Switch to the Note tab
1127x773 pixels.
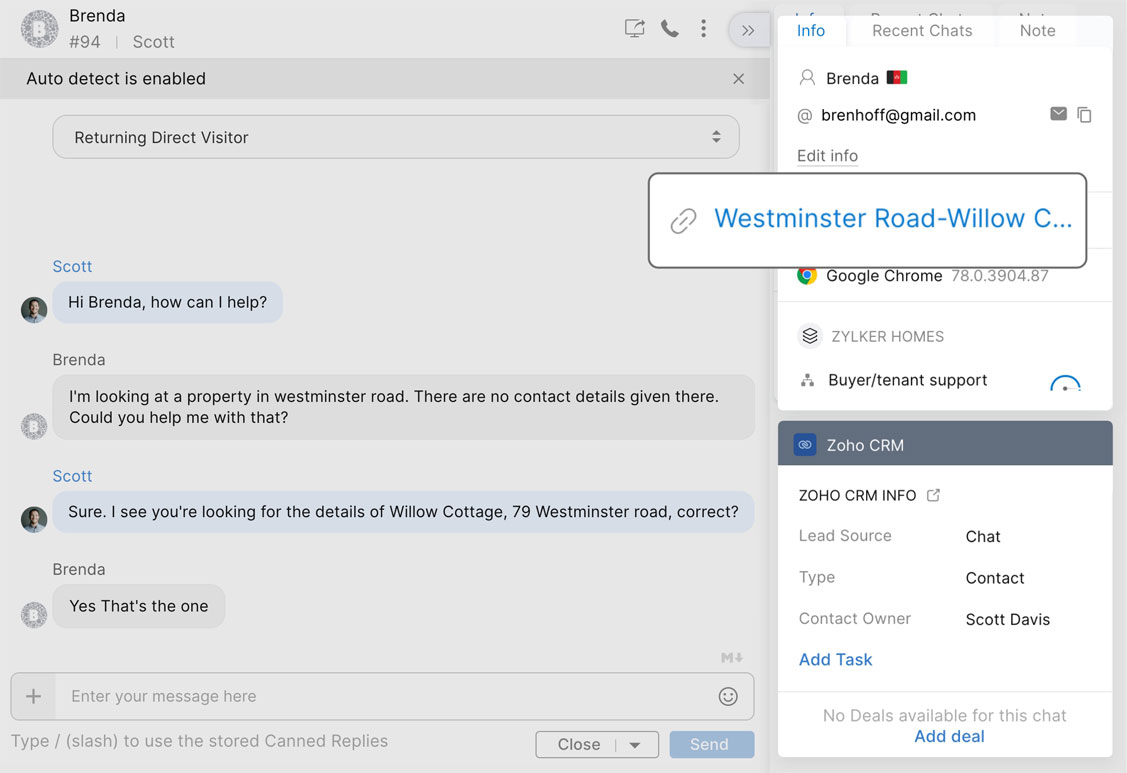click(x=1037, y=31)
